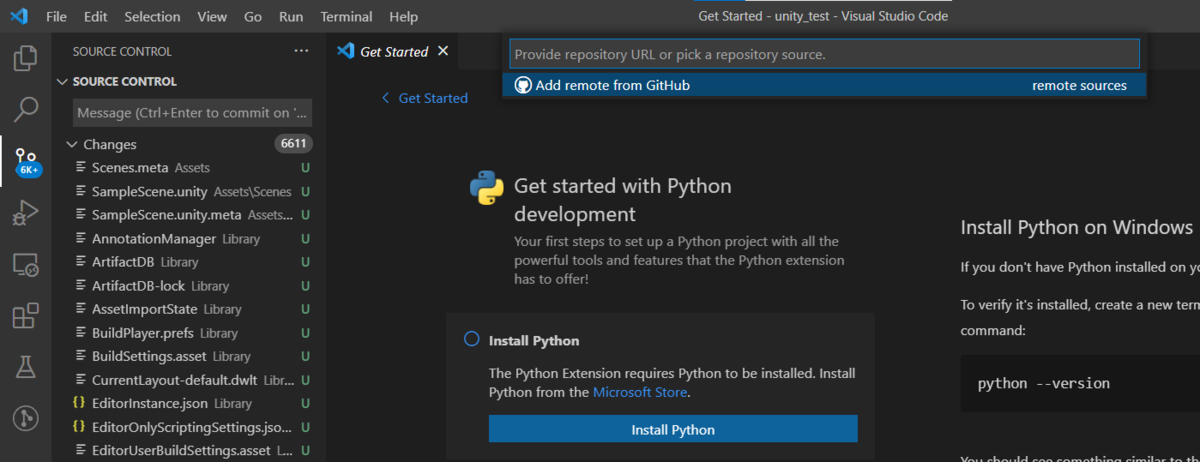Open the Selection menu

(x=152, y=17)
